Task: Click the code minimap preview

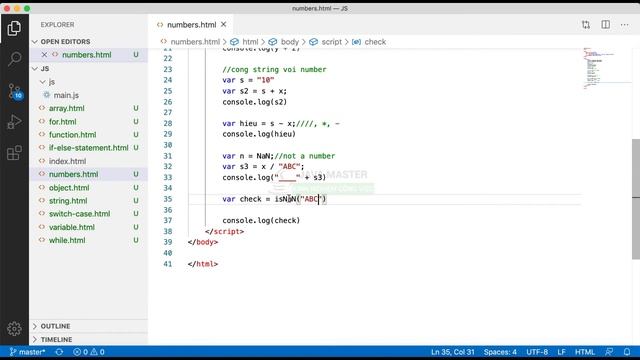Action: [606, 69]
